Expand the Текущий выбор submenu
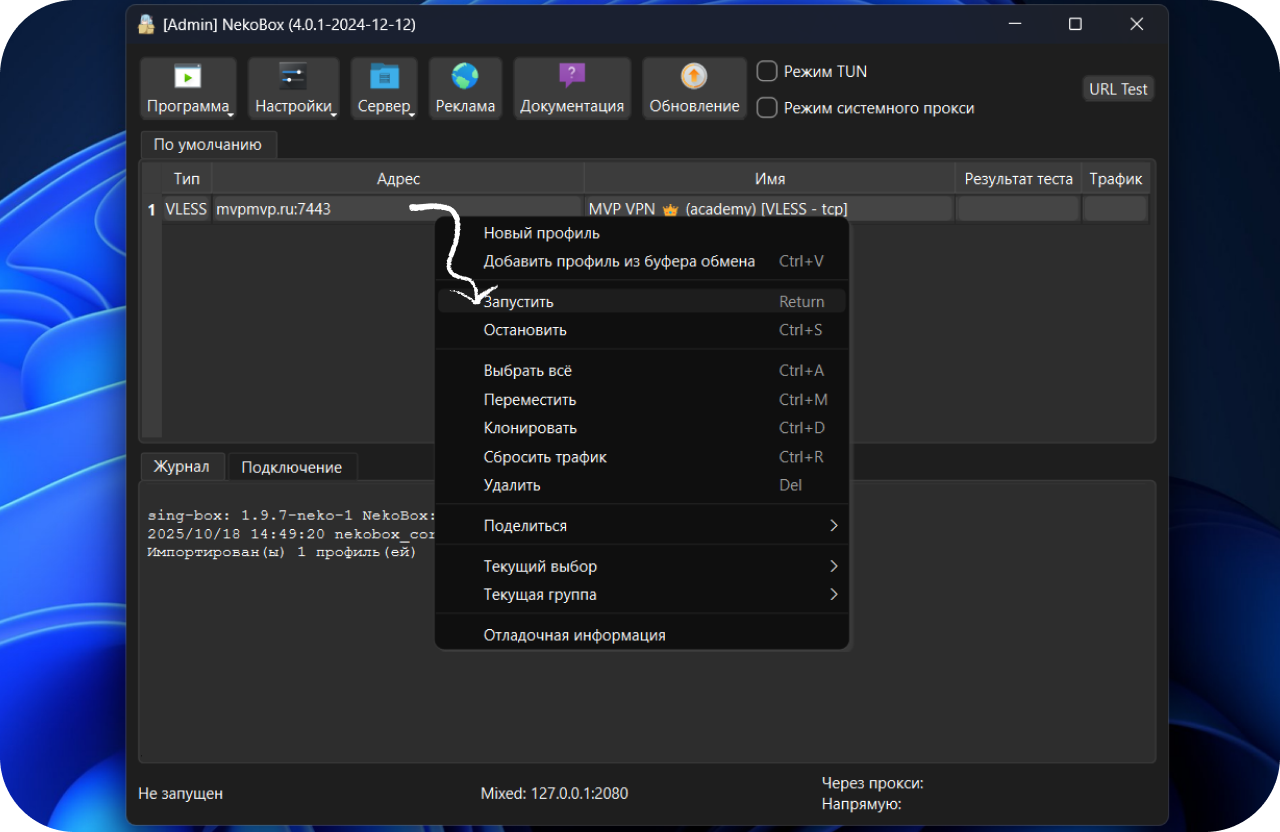Screen dimensions: 1280x832 tap(642, 566)
